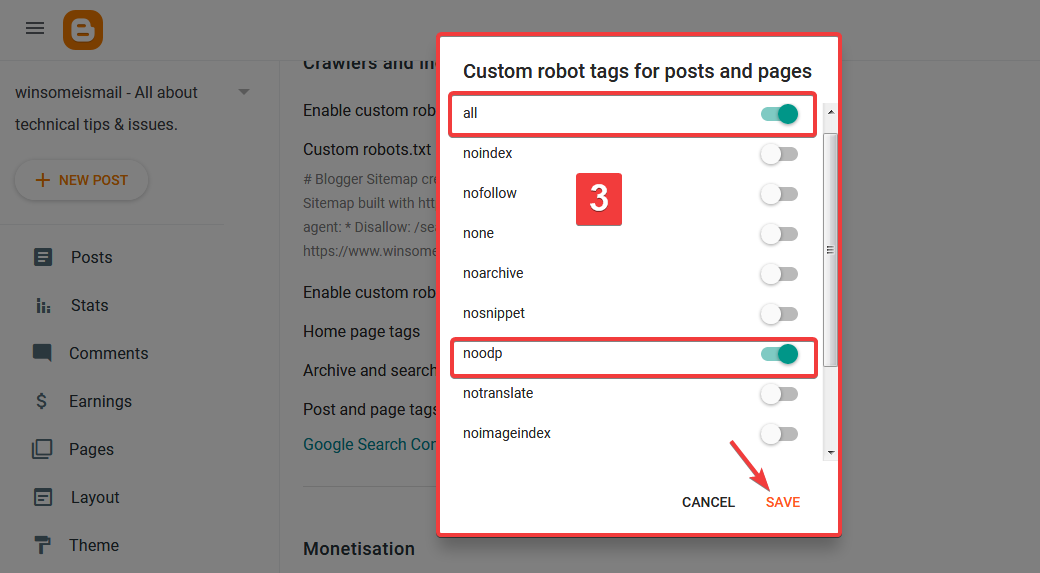
Task: Enable the noarchive toggle
Action: (780, 274)
